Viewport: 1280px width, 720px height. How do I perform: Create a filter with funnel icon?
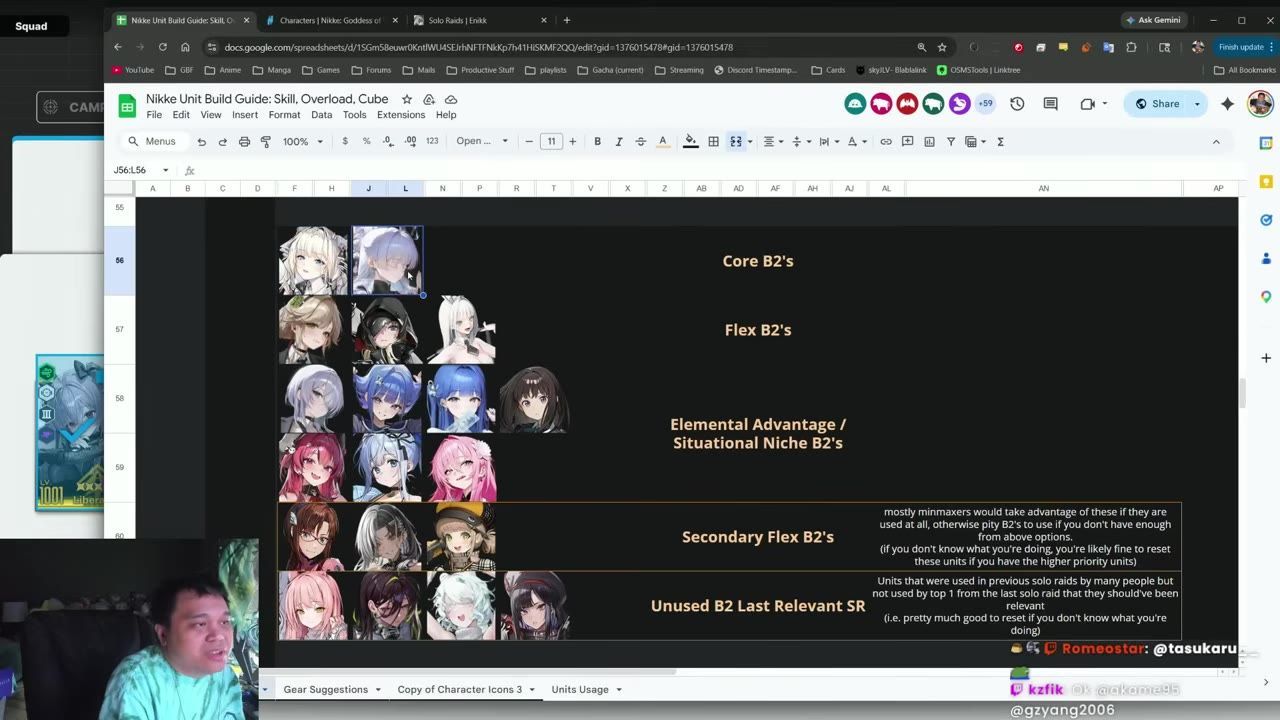(x=951, y=142)
